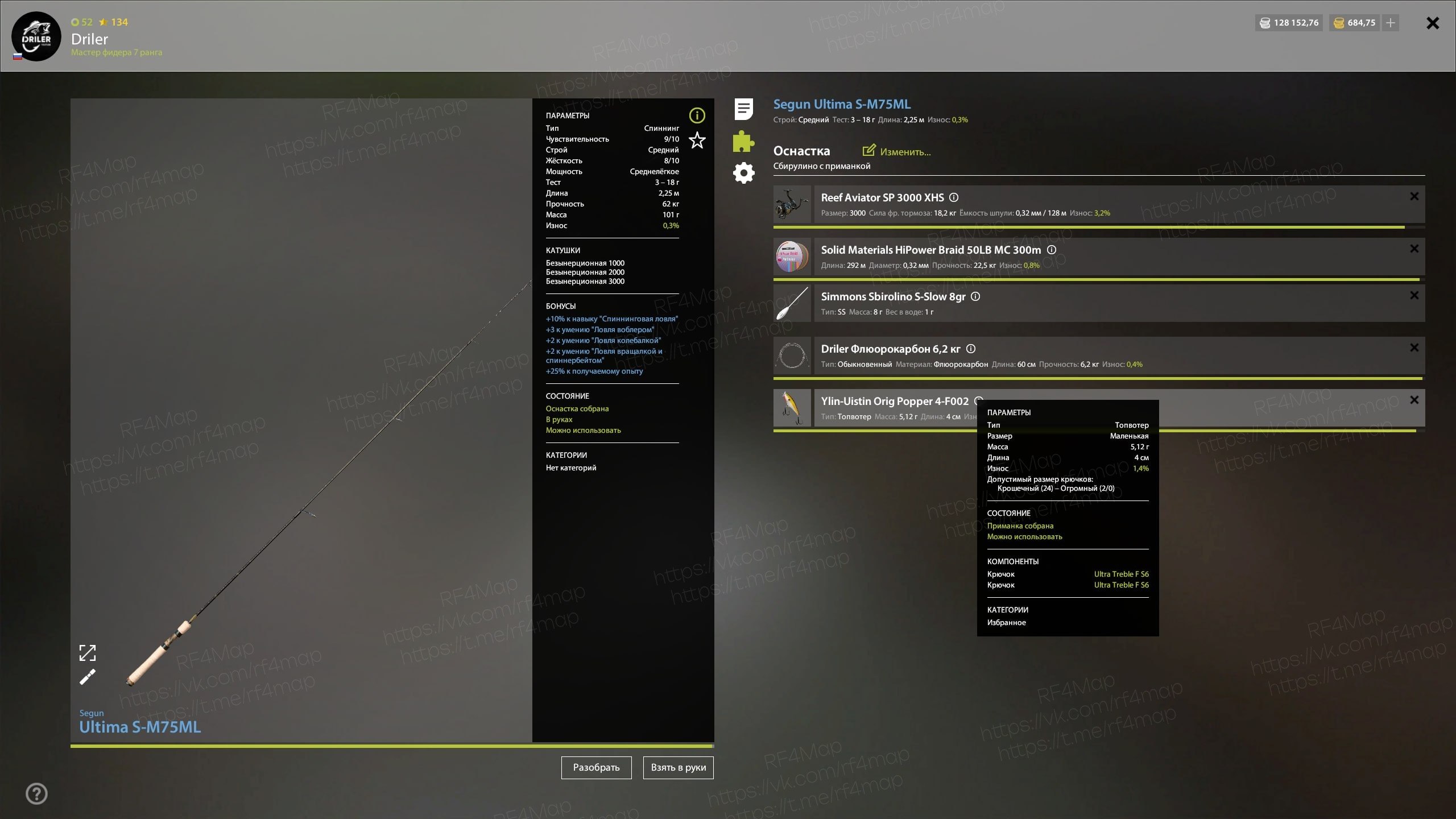1456x819 pixels.
Task: Remove the Ylin-Uistin Popper lure
Action: coord(1414,400)
